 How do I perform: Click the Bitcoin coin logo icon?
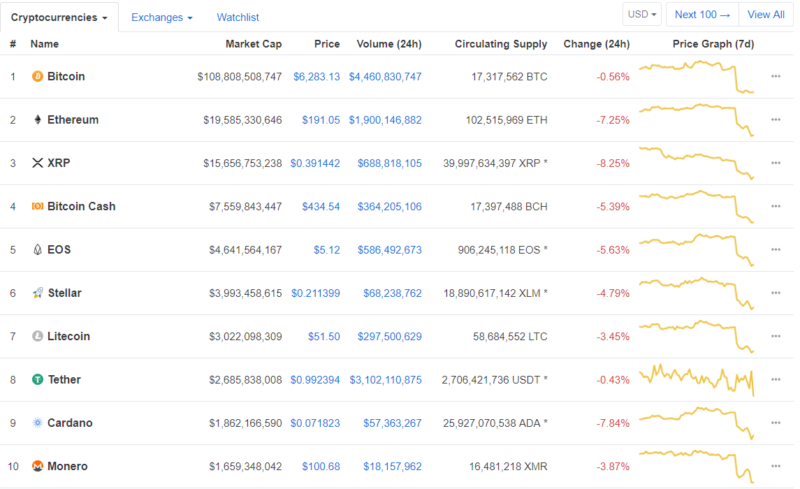(x=37, y=77)
